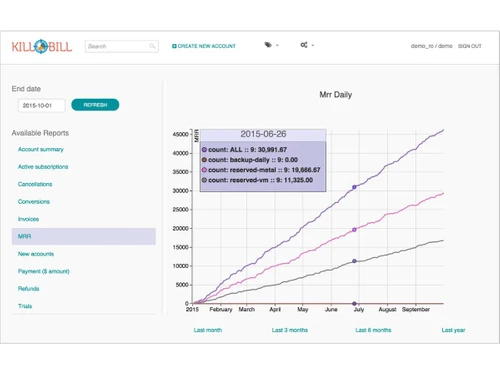Click the gray reserved-vm data point marker
500x375 pixels.
[x=354, y=261]
